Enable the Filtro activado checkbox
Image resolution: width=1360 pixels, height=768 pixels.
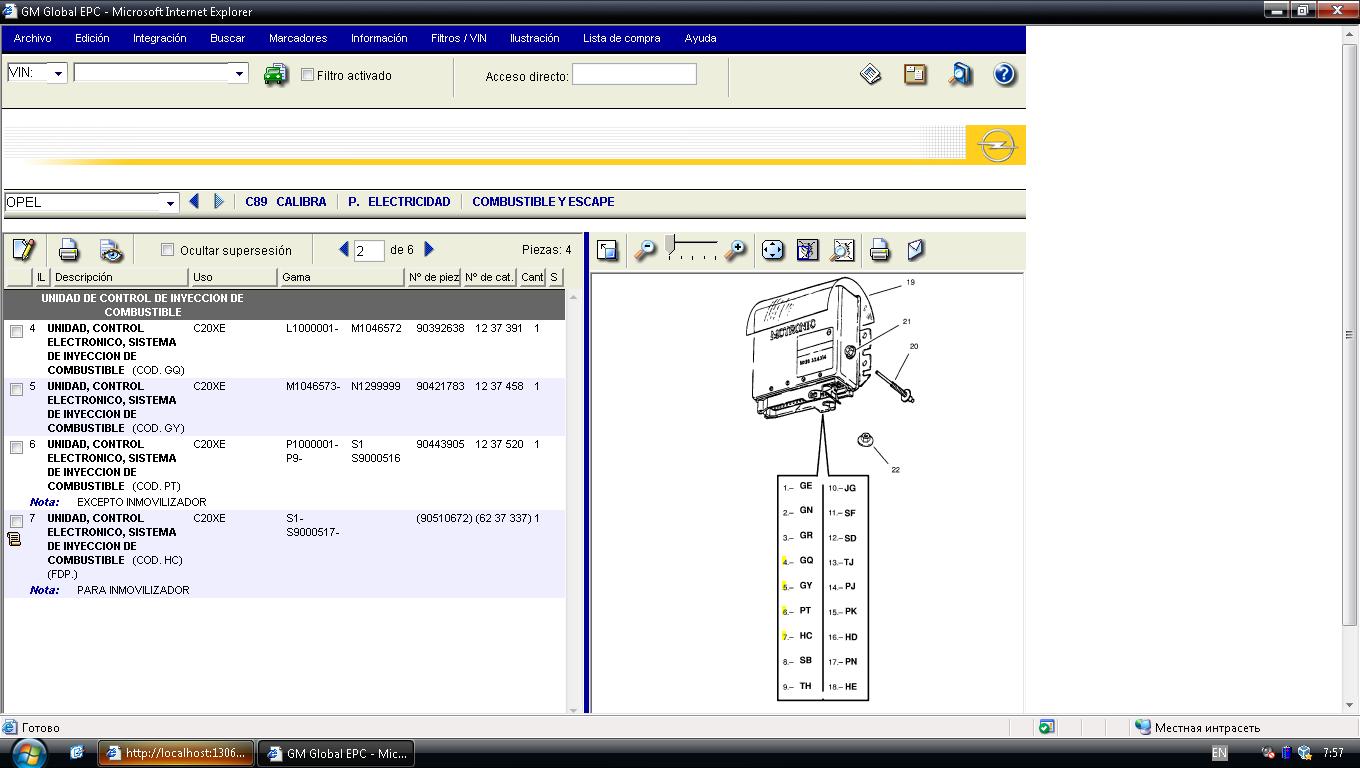(308, 75)
